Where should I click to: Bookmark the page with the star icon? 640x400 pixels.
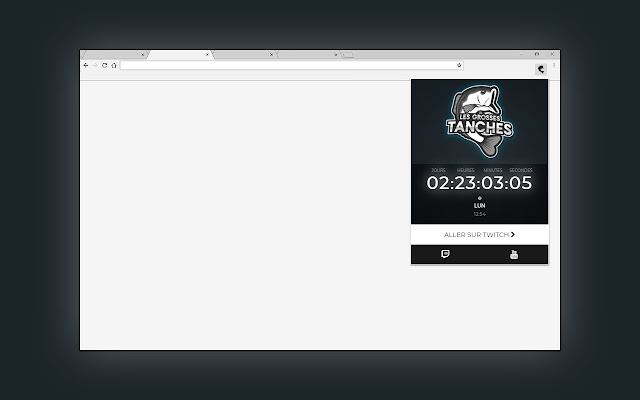point(459,65)
